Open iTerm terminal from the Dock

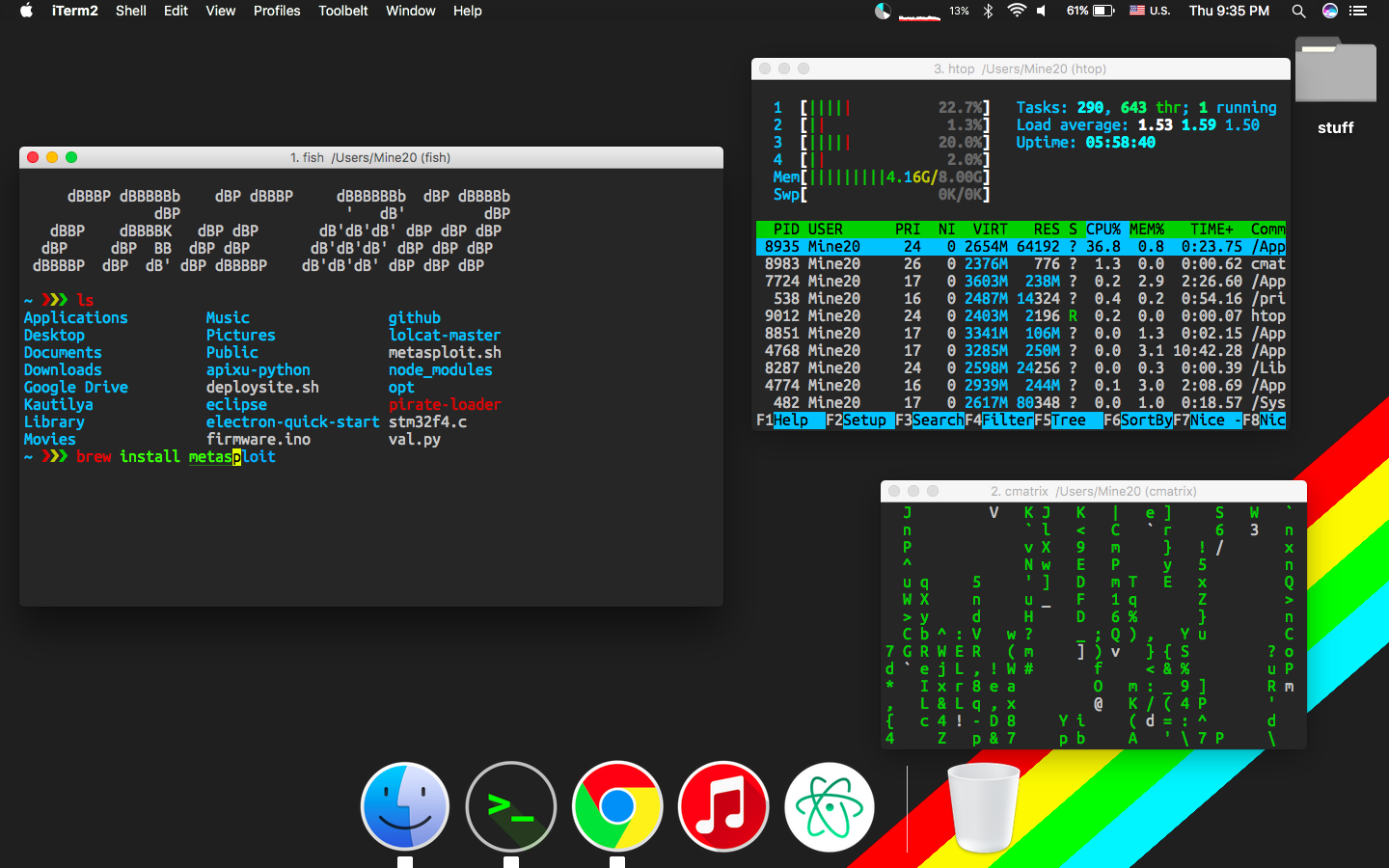[511, 806]
